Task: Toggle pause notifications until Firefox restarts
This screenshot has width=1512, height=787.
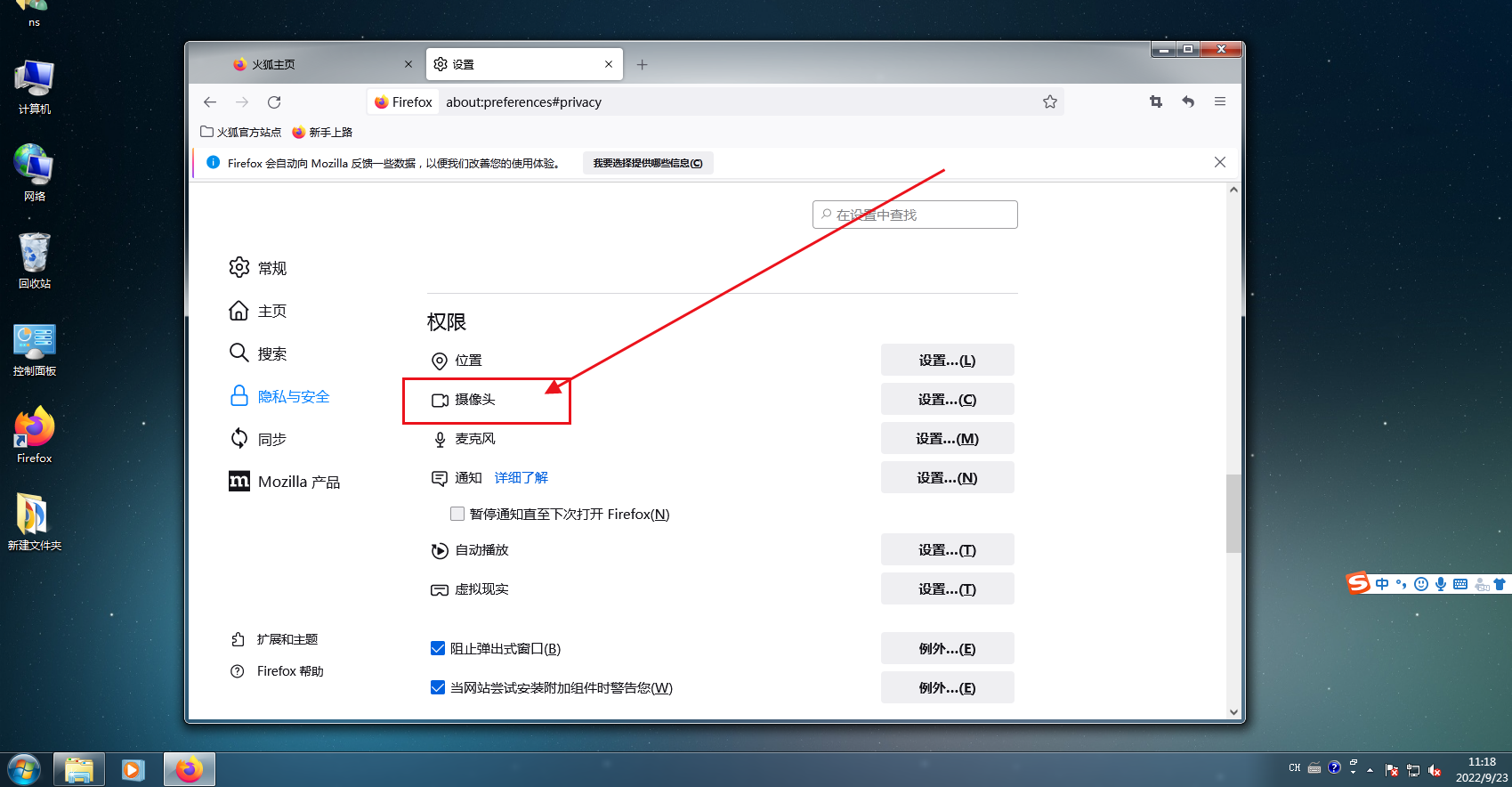Action: click(457, 514)
